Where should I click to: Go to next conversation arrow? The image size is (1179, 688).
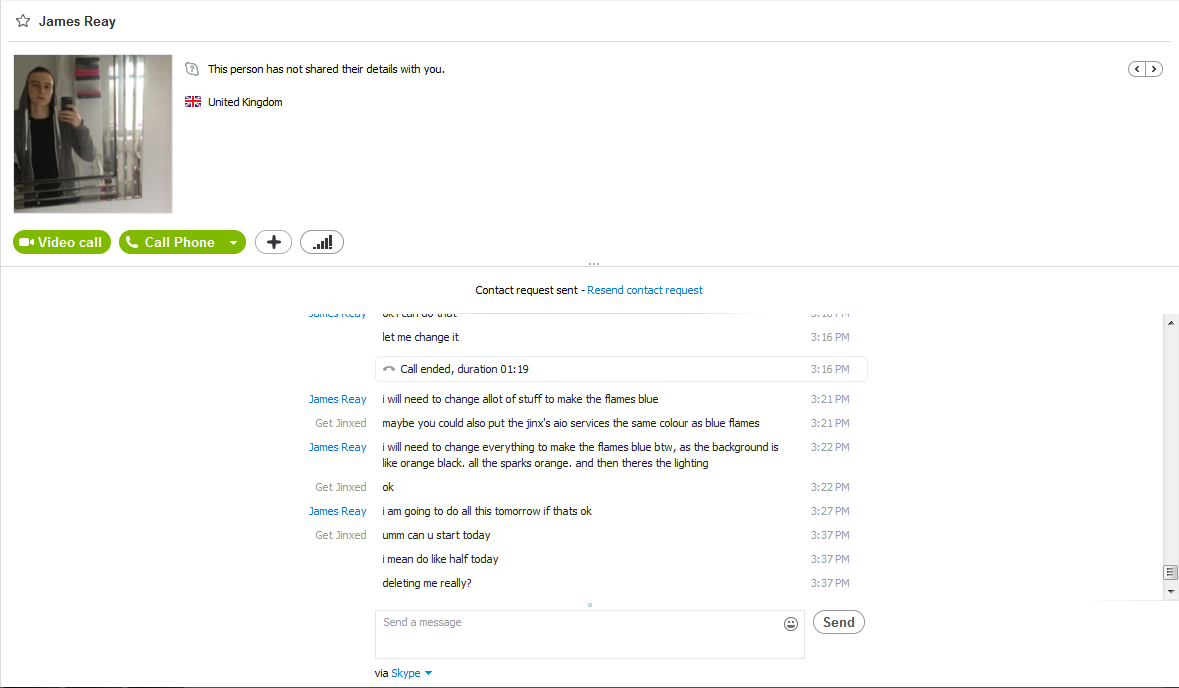pyautogui.click(x=1154, y=69)
